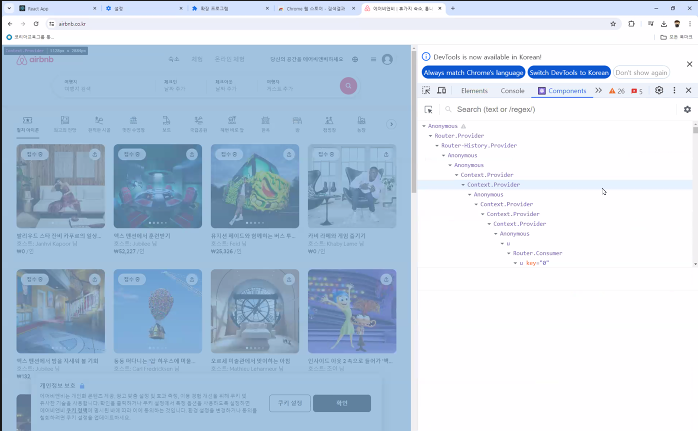Open Chrome extensions puzzle icon
This screenshot has height=431, width=698.
pos(631,24)
